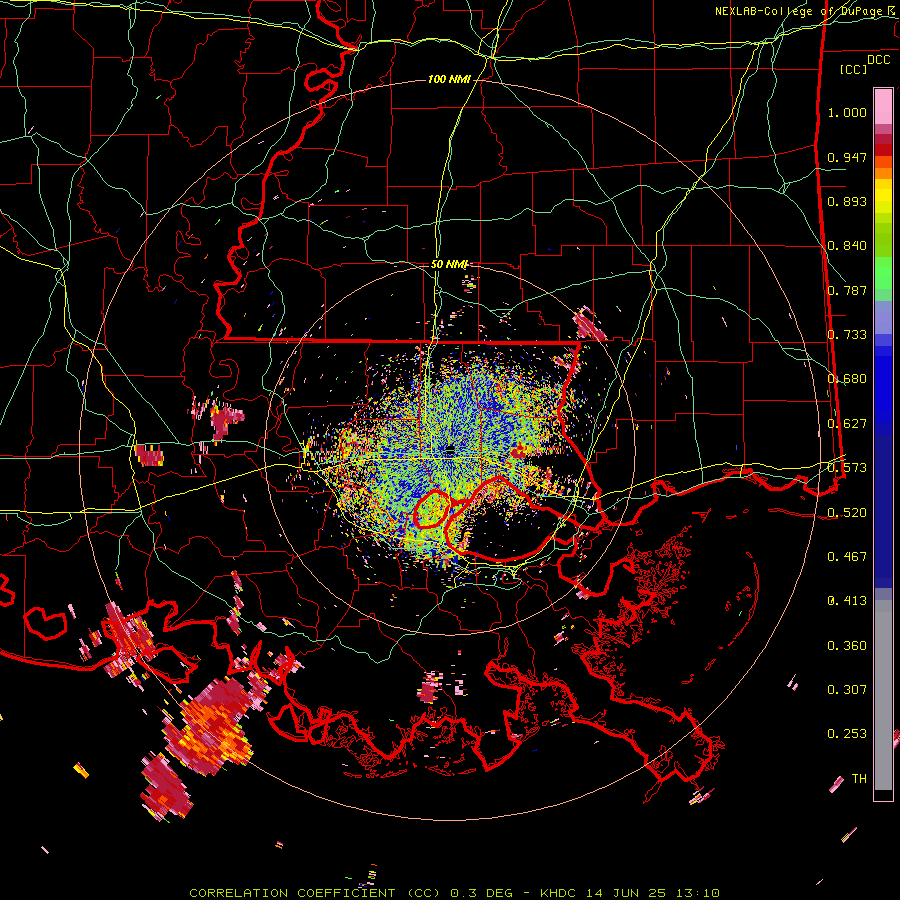
Task: Click the 0.893 scale value
Action: 847,201
